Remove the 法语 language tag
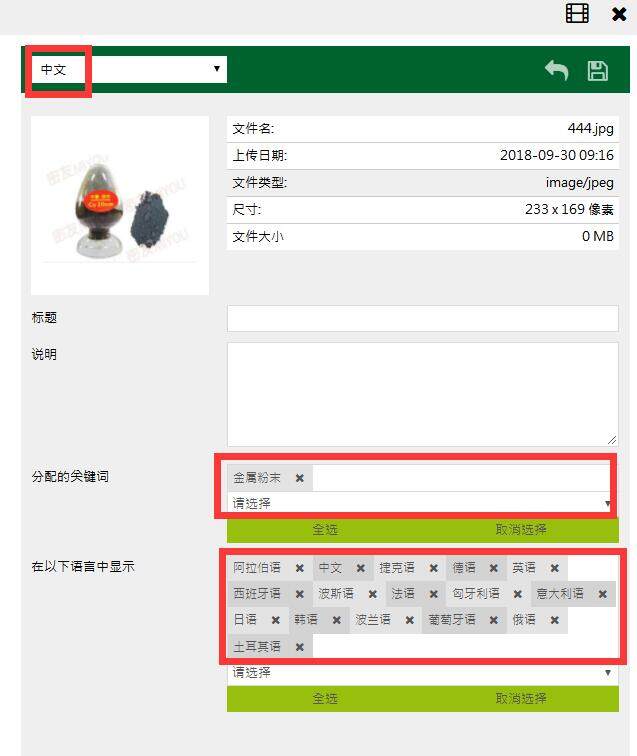The width and height of the screenshot is (637, 756). tap(434, 594)
